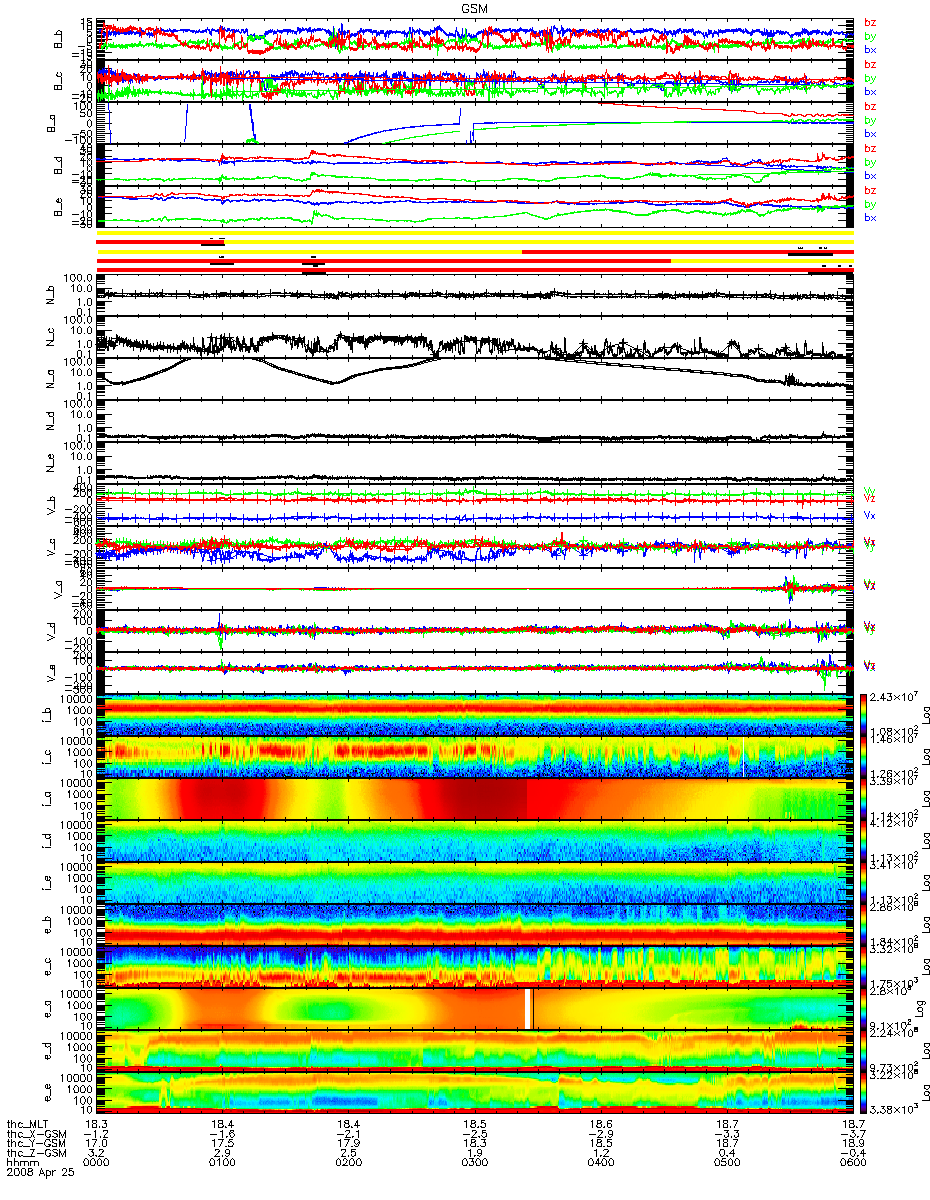Click the blue bx legend of B_b panel
The width and height of the screenshot is (930, 1200).
click(x=870, y=50)
